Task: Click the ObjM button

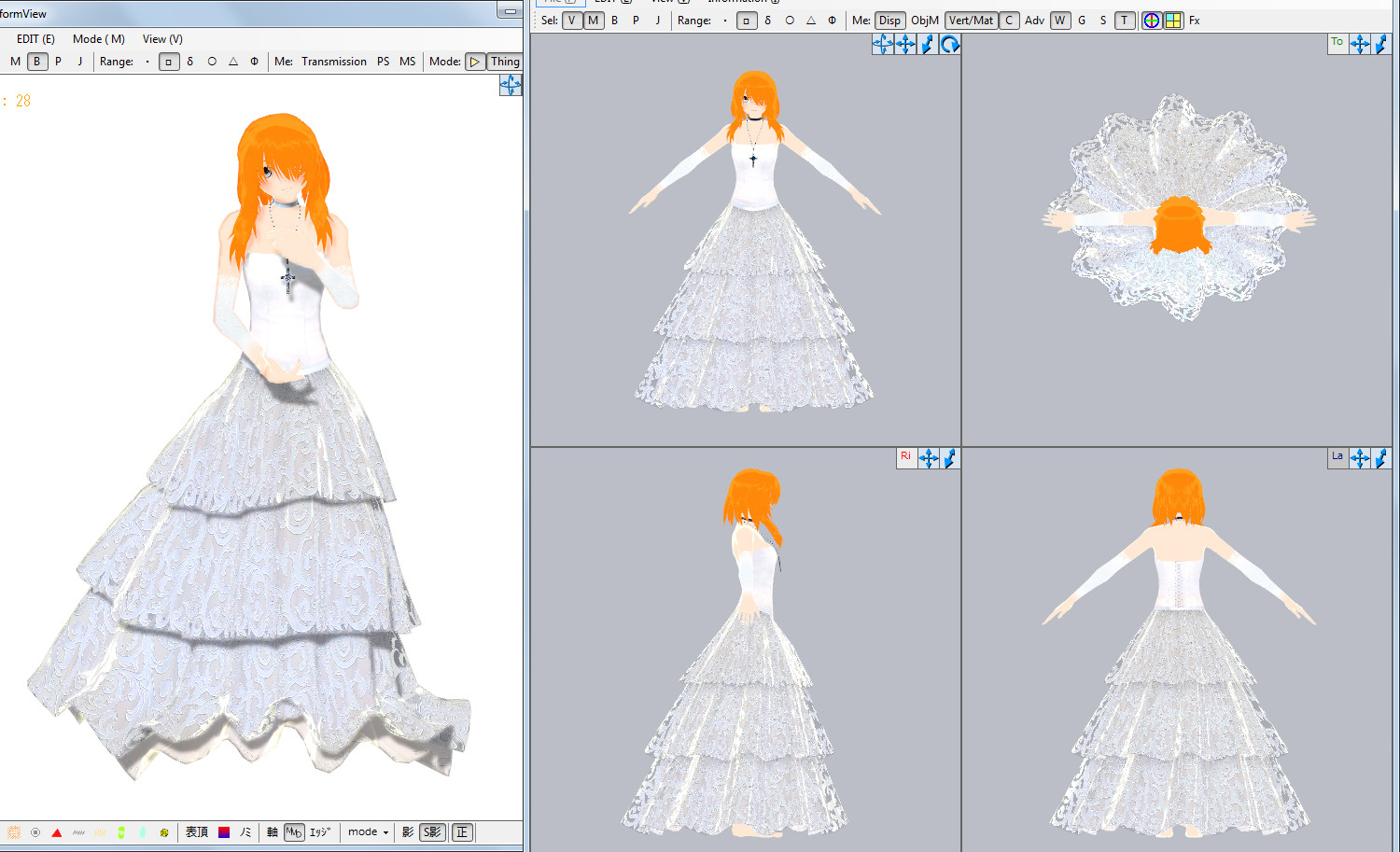Action: pyautogui.click(x=925, y=21)
